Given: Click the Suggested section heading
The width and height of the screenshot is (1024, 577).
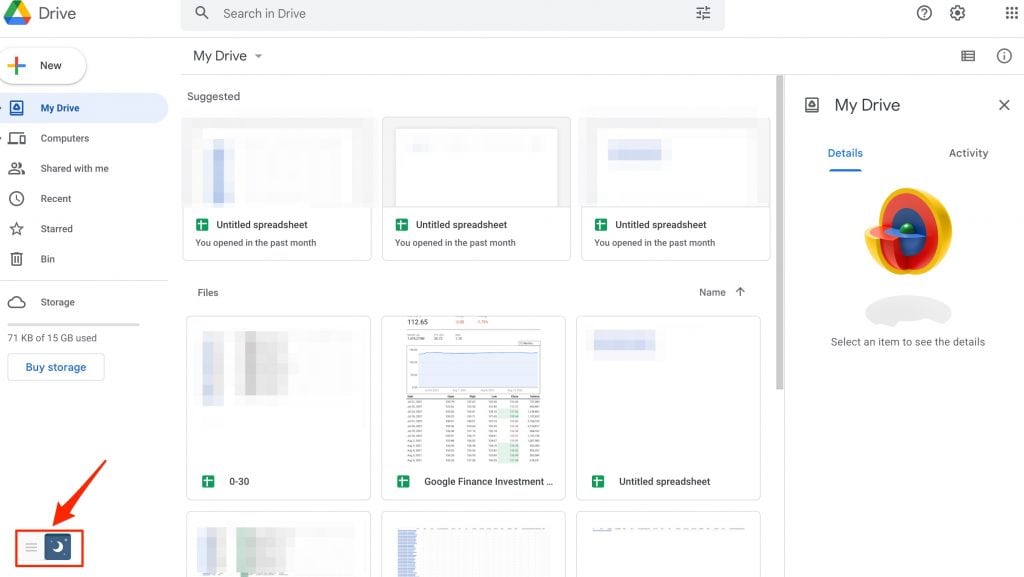Looking at the screenshot, I should pos(214,97).
